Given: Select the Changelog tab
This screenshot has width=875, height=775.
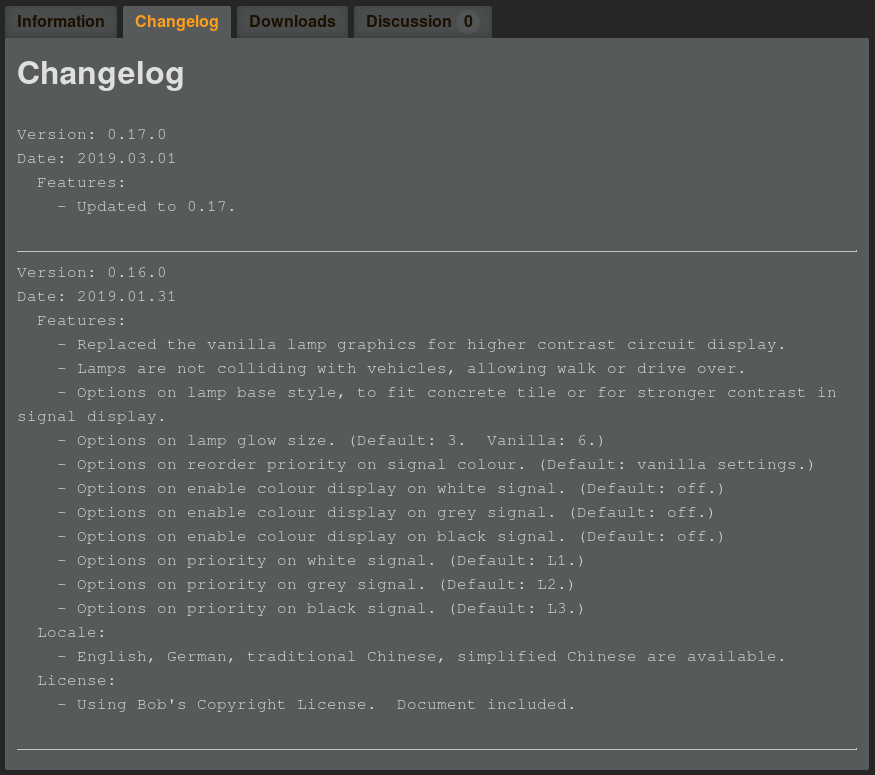Looking at the screenshot, I should pyautogui.click(x=176, y=22).
